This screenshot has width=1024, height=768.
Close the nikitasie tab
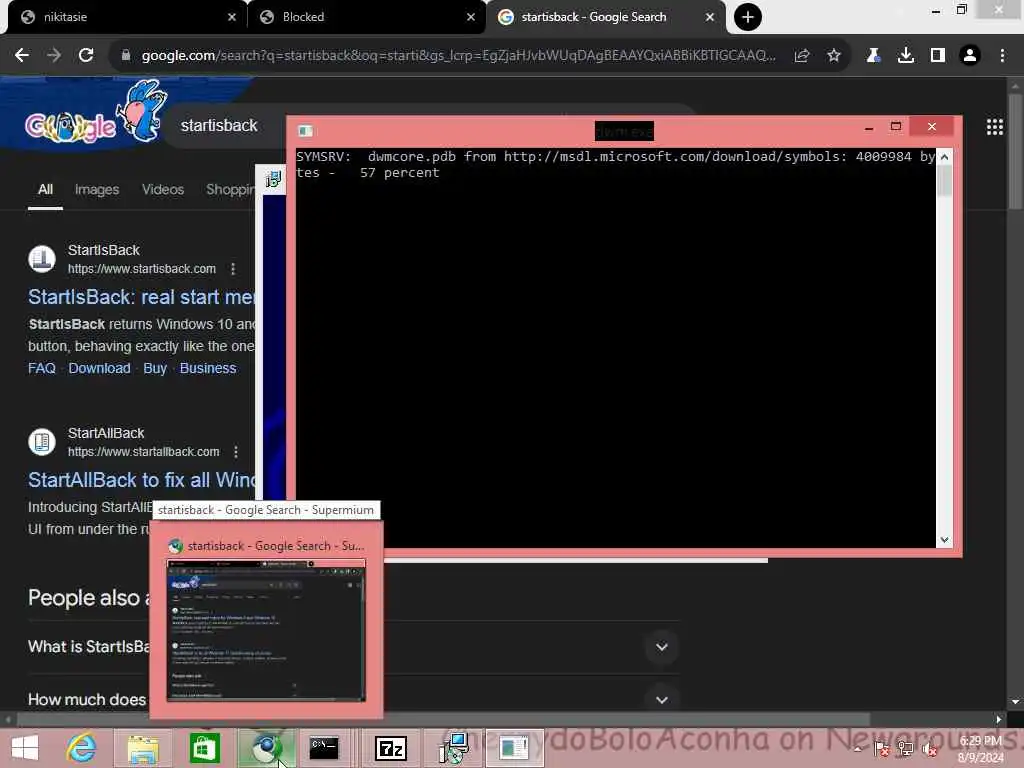coord(232,17)
